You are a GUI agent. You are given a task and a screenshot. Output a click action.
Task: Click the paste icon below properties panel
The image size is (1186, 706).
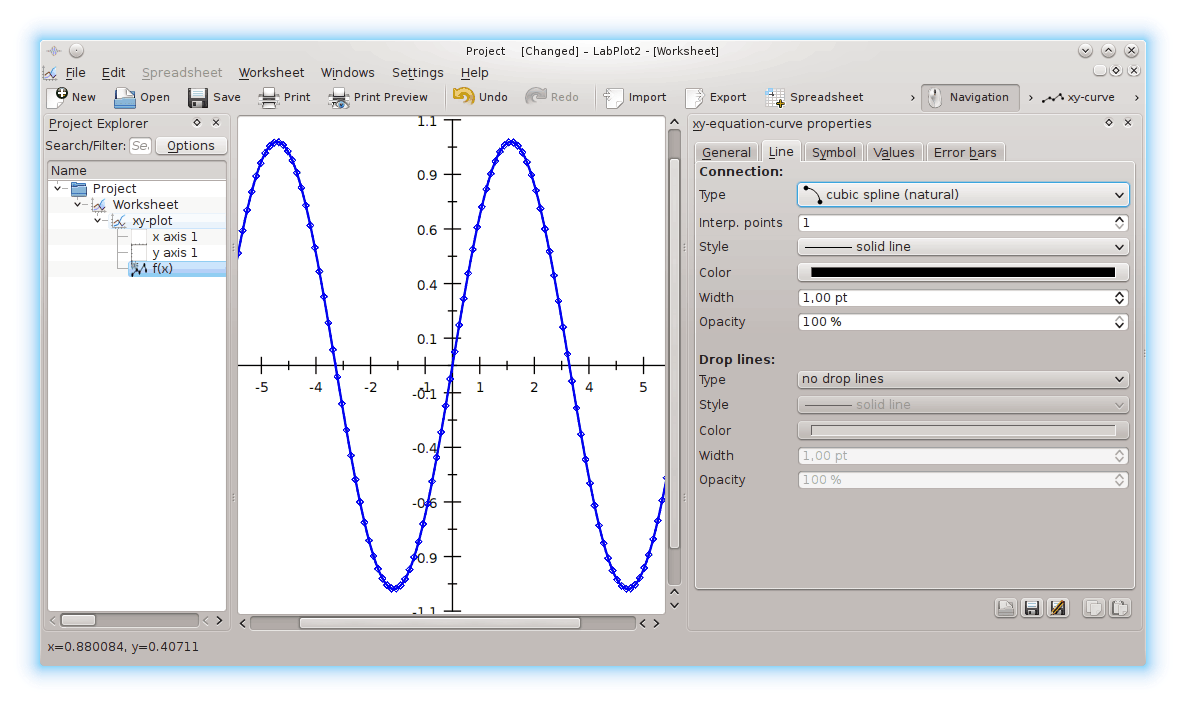(1120, 608)
